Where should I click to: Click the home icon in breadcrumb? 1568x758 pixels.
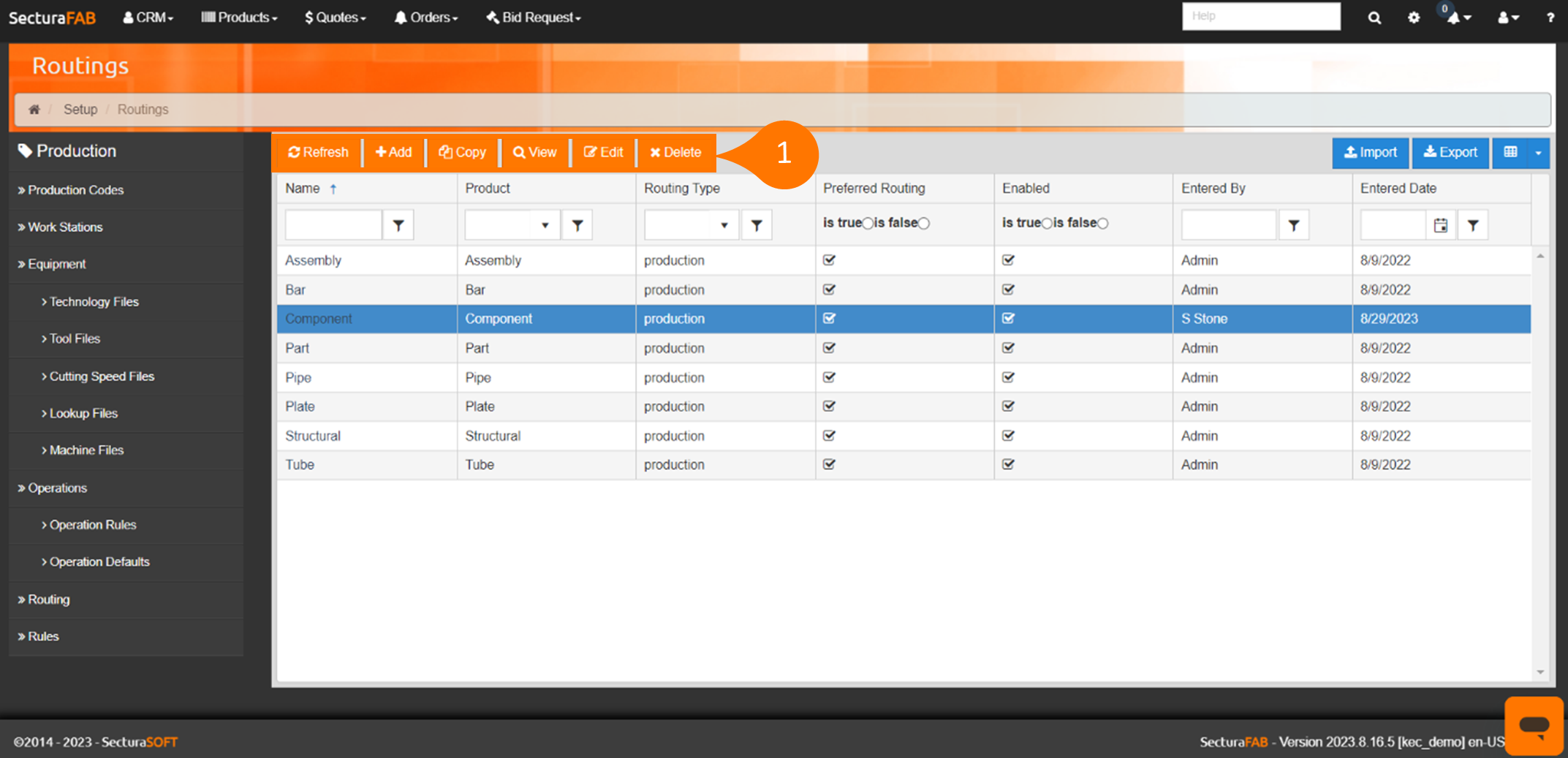tap(34, 110)
